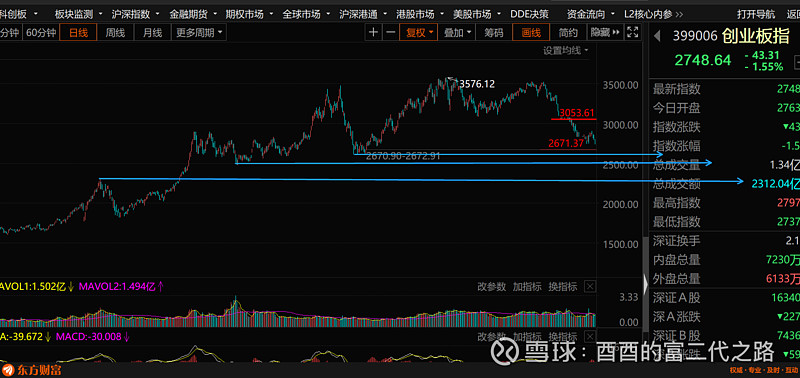
Task: Open 美股市场 menu
Action: tap(477, 14)
